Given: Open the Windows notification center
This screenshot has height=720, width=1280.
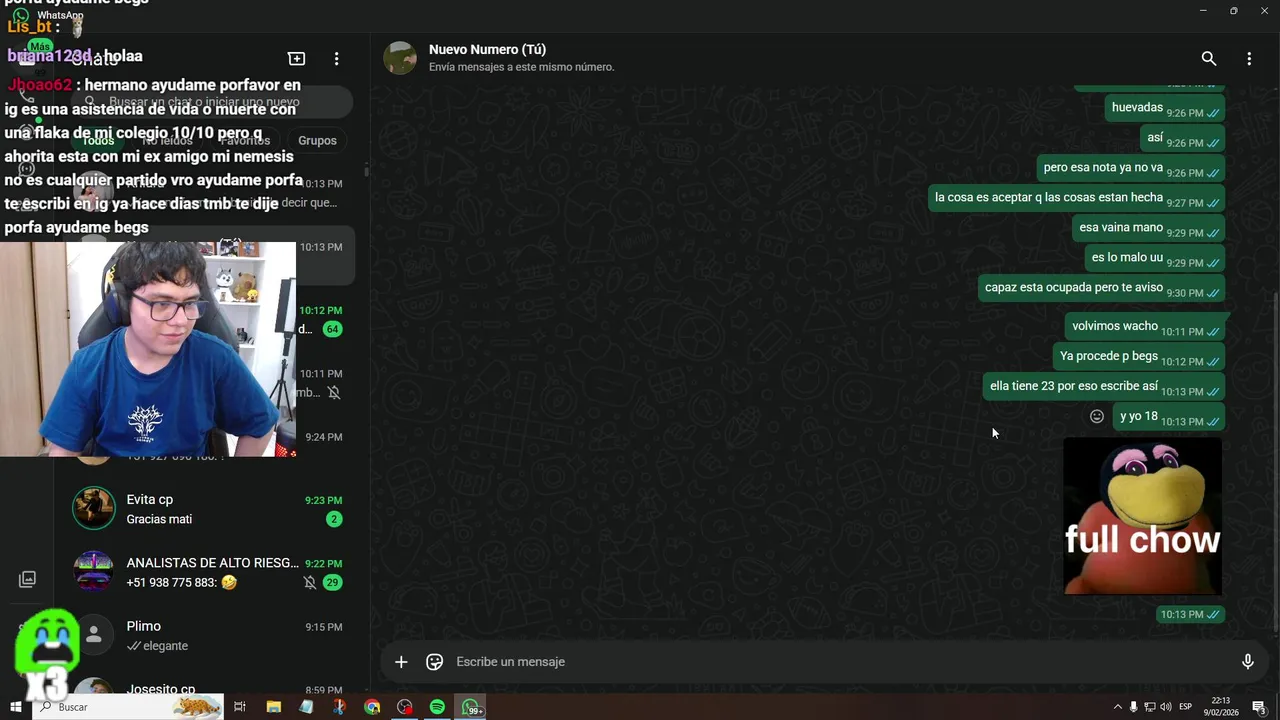Looking at the screenshot, I should coord(1259,707).
